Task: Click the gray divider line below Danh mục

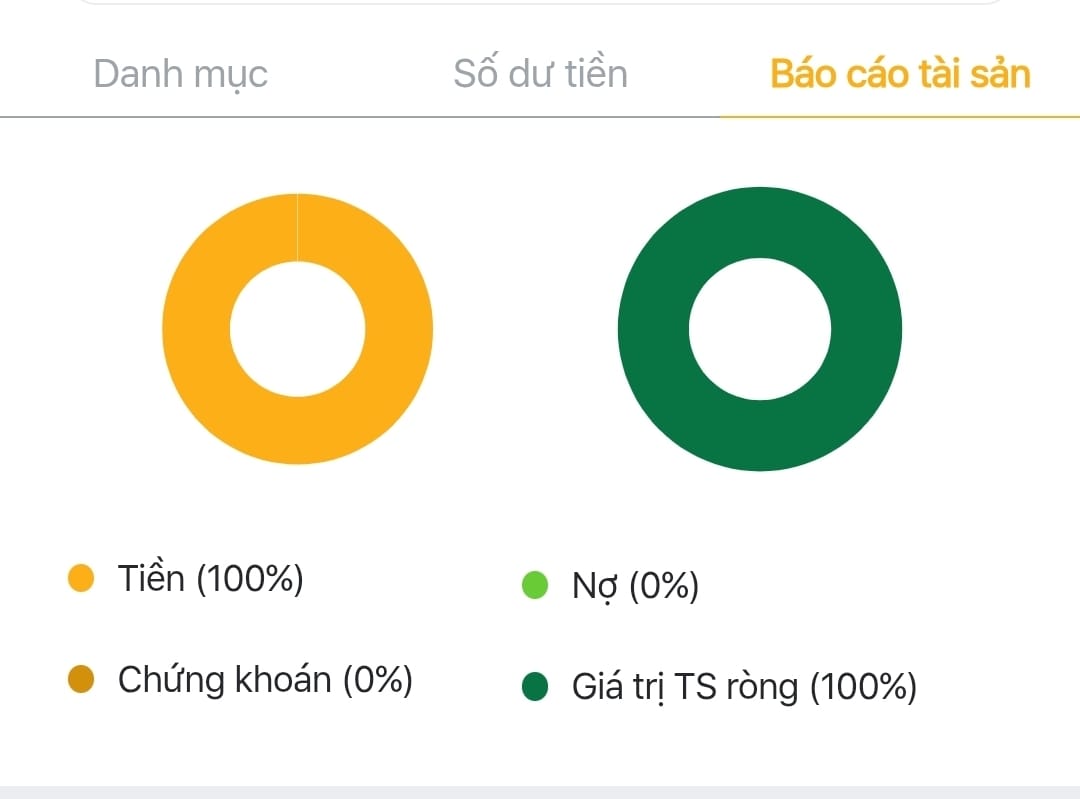Action: click(180, 117)
